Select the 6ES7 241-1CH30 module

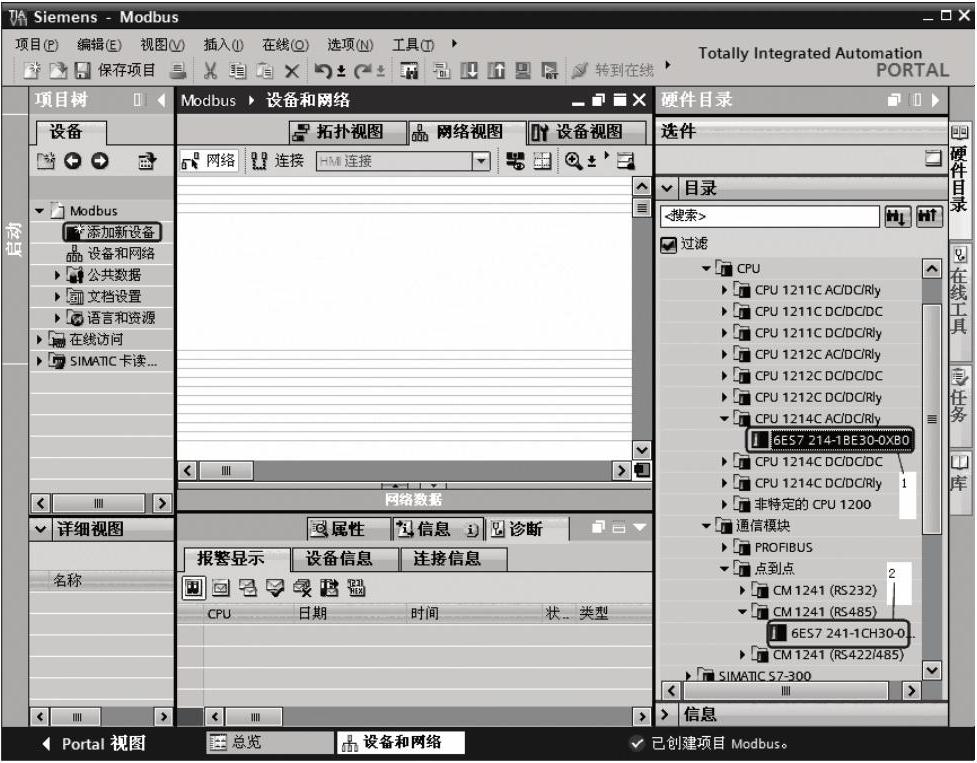(x=839, y=633)
